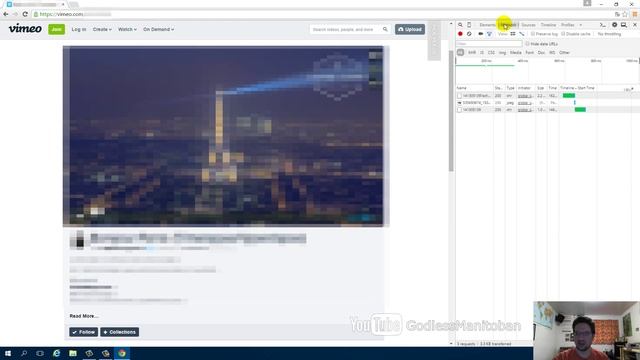Click the first request's initiator link

tap(525, 96)
